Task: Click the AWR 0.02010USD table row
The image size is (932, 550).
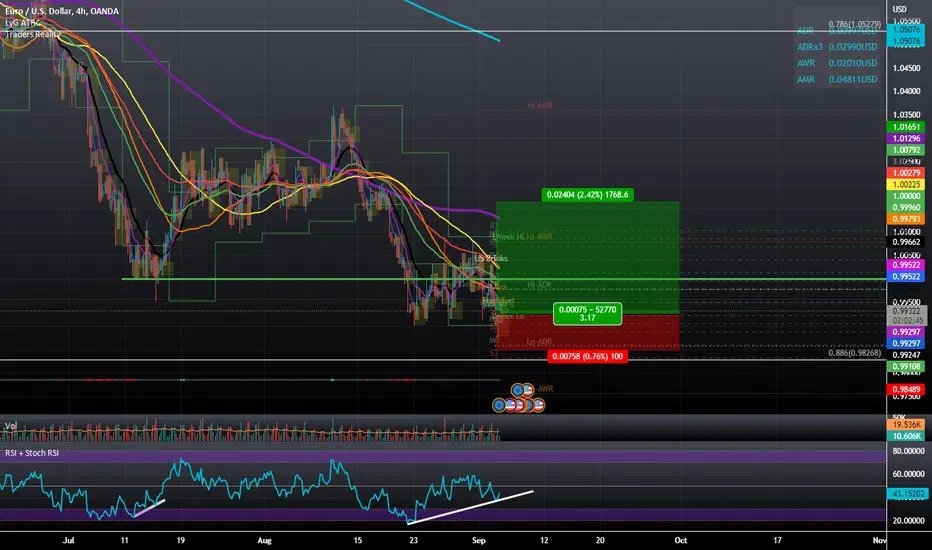Action: click(837, 63)
